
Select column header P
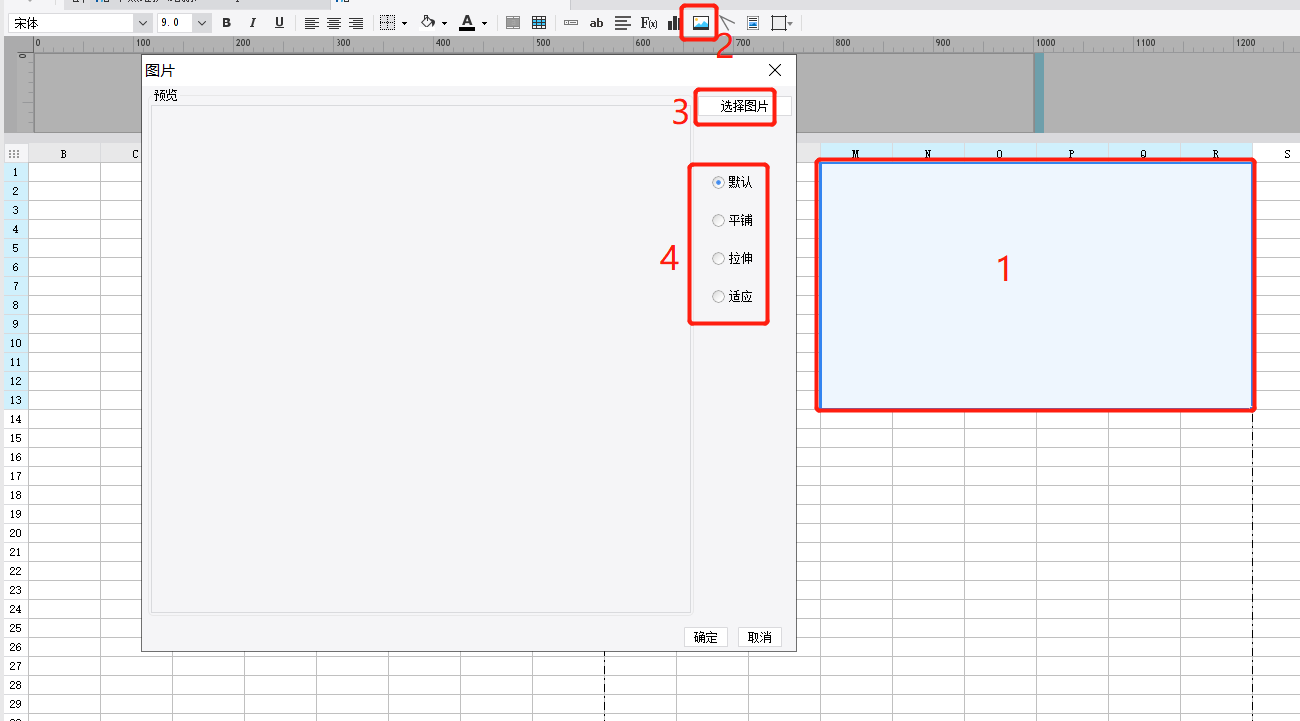click(x=1072, y=154)
